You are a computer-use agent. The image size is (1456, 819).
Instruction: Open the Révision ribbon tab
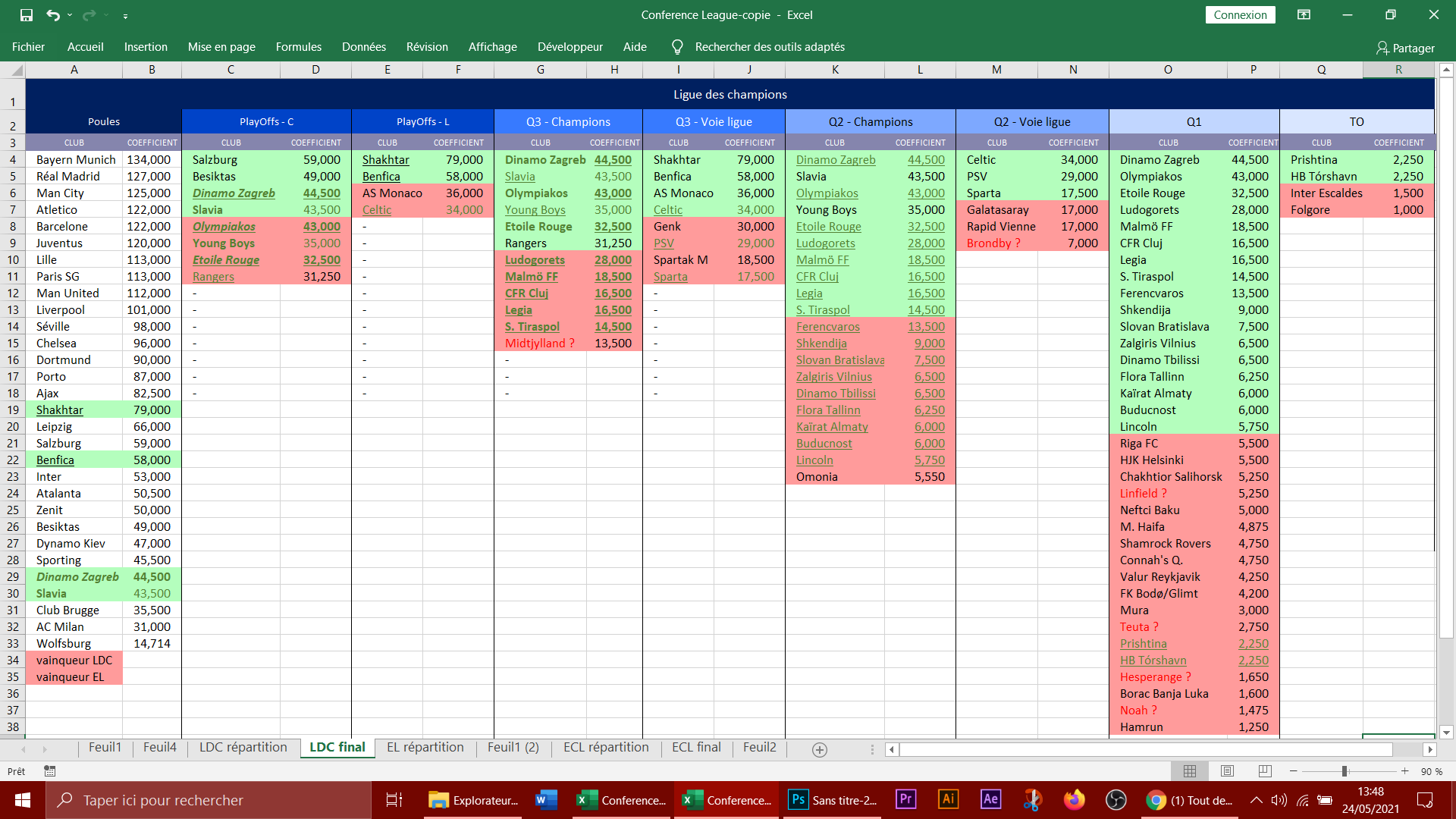click(x=427, y=47)
